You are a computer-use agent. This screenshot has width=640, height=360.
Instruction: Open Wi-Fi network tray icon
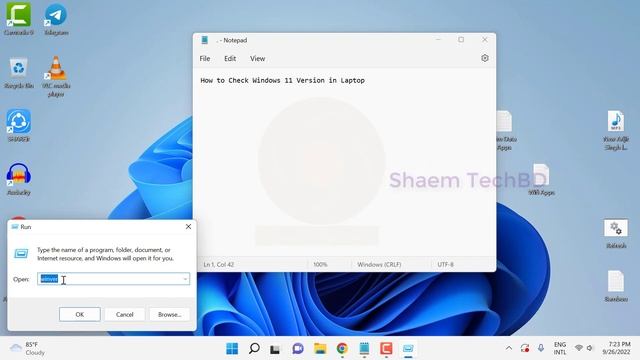[578, 348]
